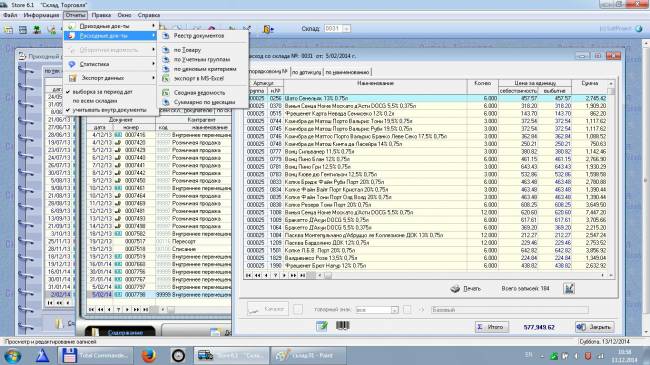Switch to the по артикулу tab
650x365 pixels.
[306, 72]
